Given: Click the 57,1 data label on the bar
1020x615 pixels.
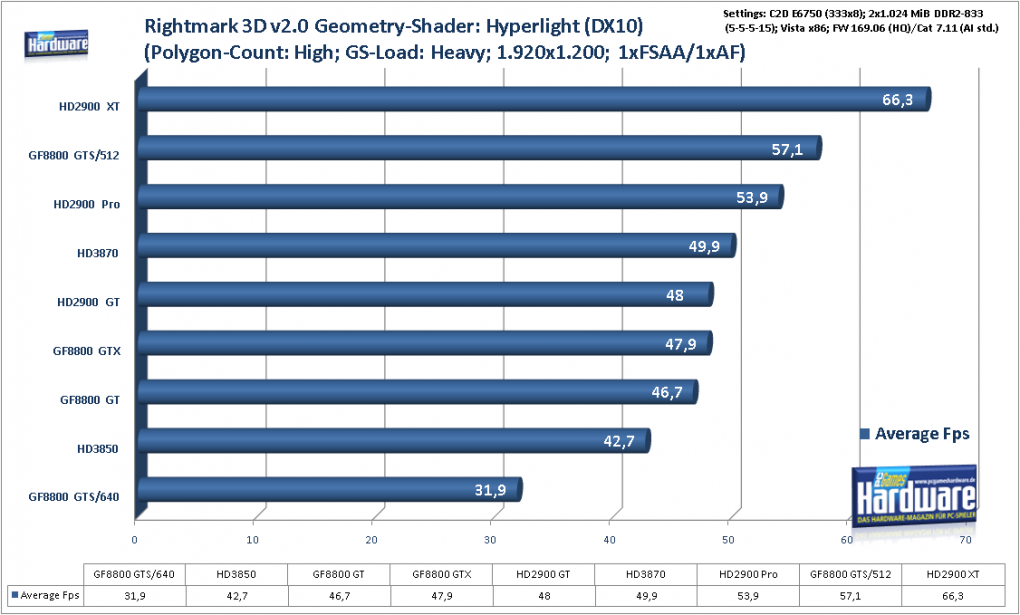Looking at the screenshot, I should [787, 150].
